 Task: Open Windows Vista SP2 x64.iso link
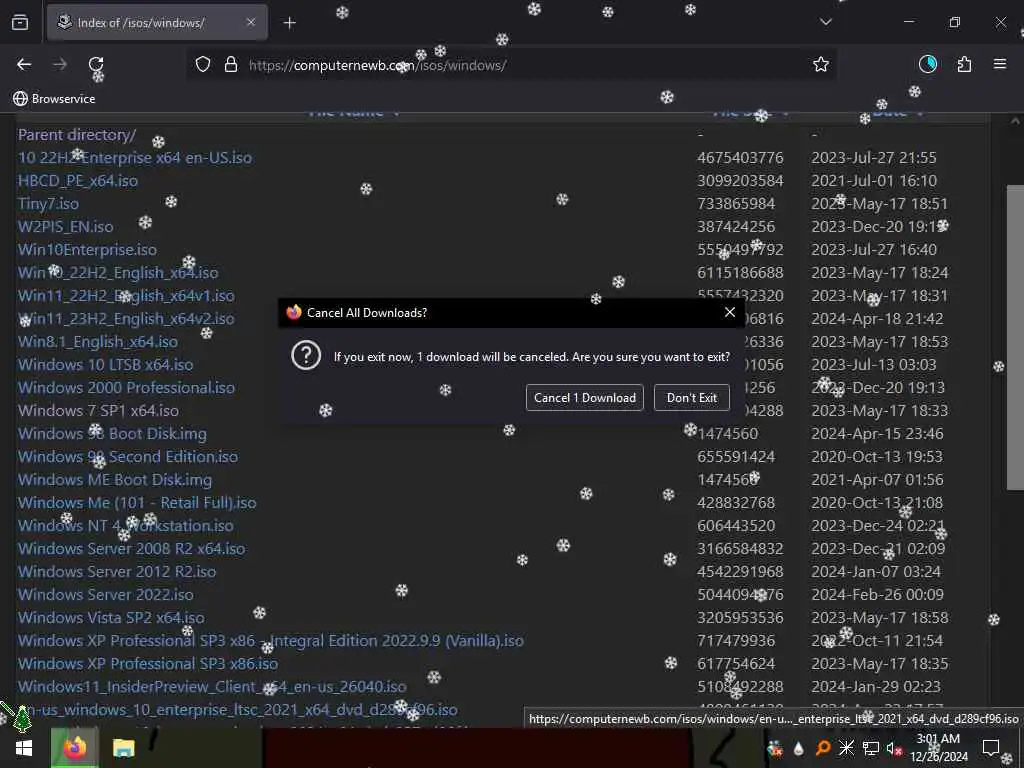tap(110, 617)
